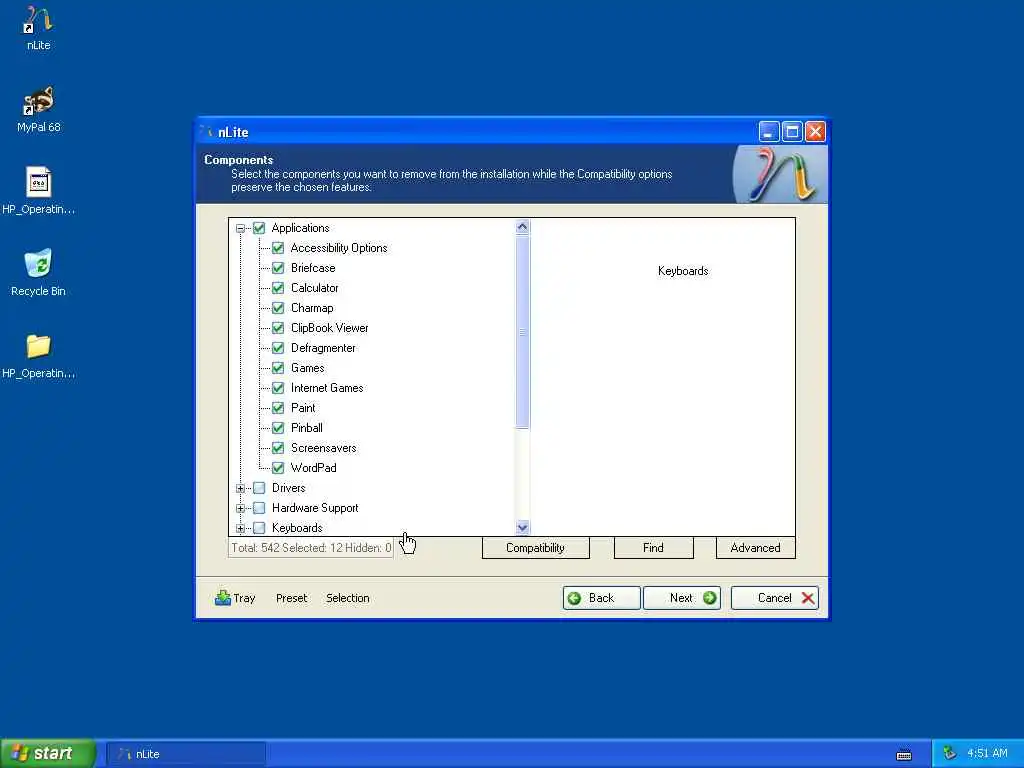Screen dimensions: 1024x768
Task: Uncheck the Paint checkbox
Action: pos(278,408)
